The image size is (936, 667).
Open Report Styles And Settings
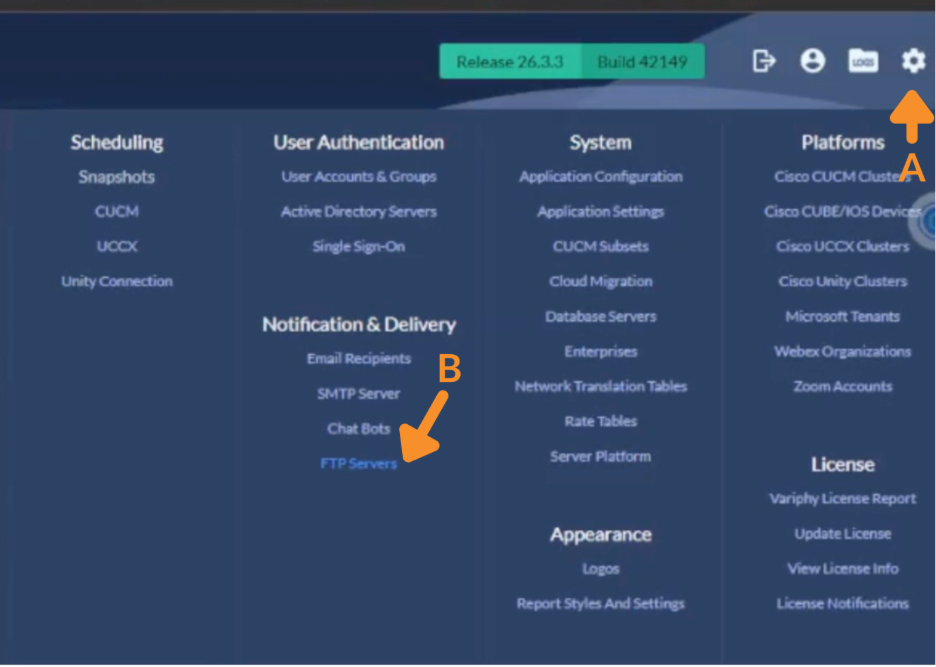coord(600,604)
